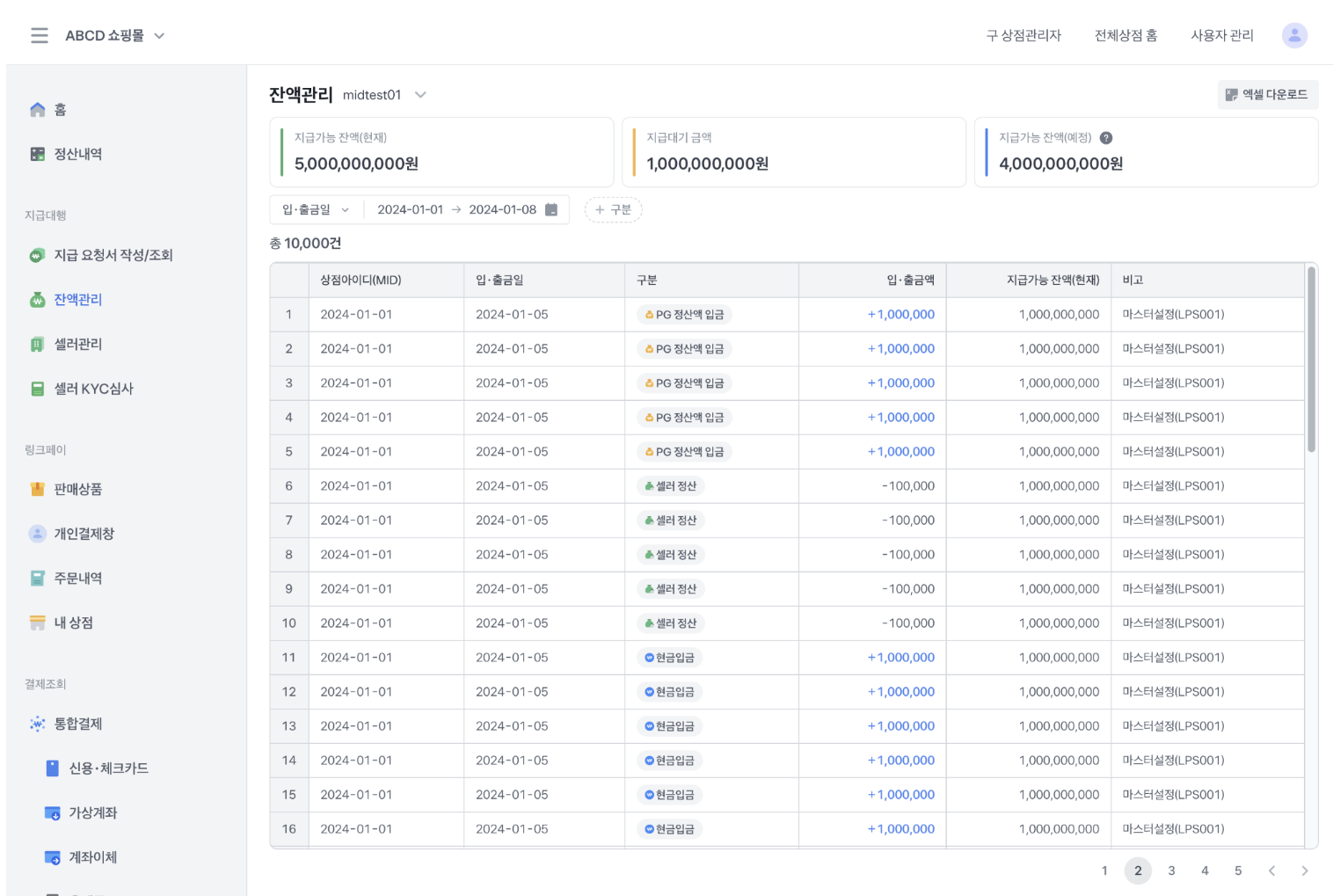The image size is (1333, 896).
Task: Go to page 3 of results
Action: [x=1171, y=871]
